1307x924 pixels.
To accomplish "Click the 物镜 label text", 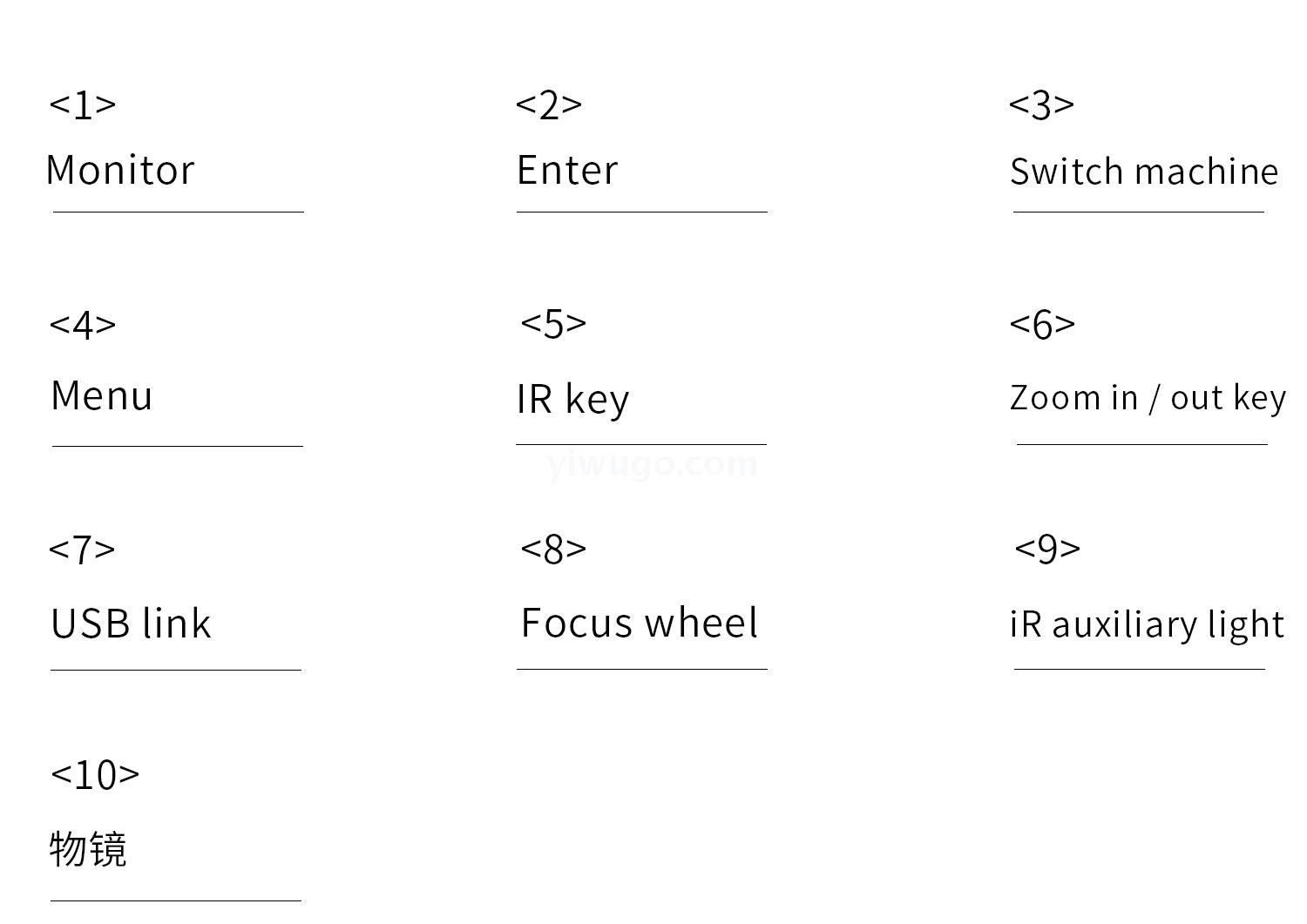I will pyautogui.click(x=88, y=848).
